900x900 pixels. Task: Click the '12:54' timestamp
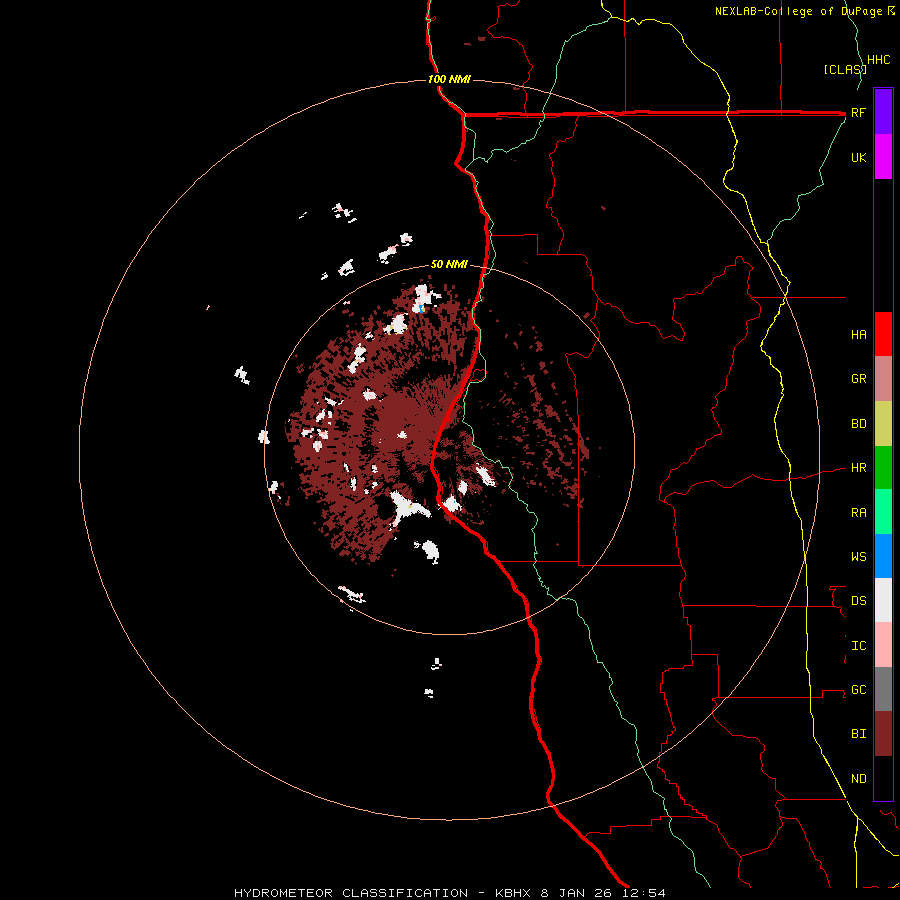click(642, 893)
